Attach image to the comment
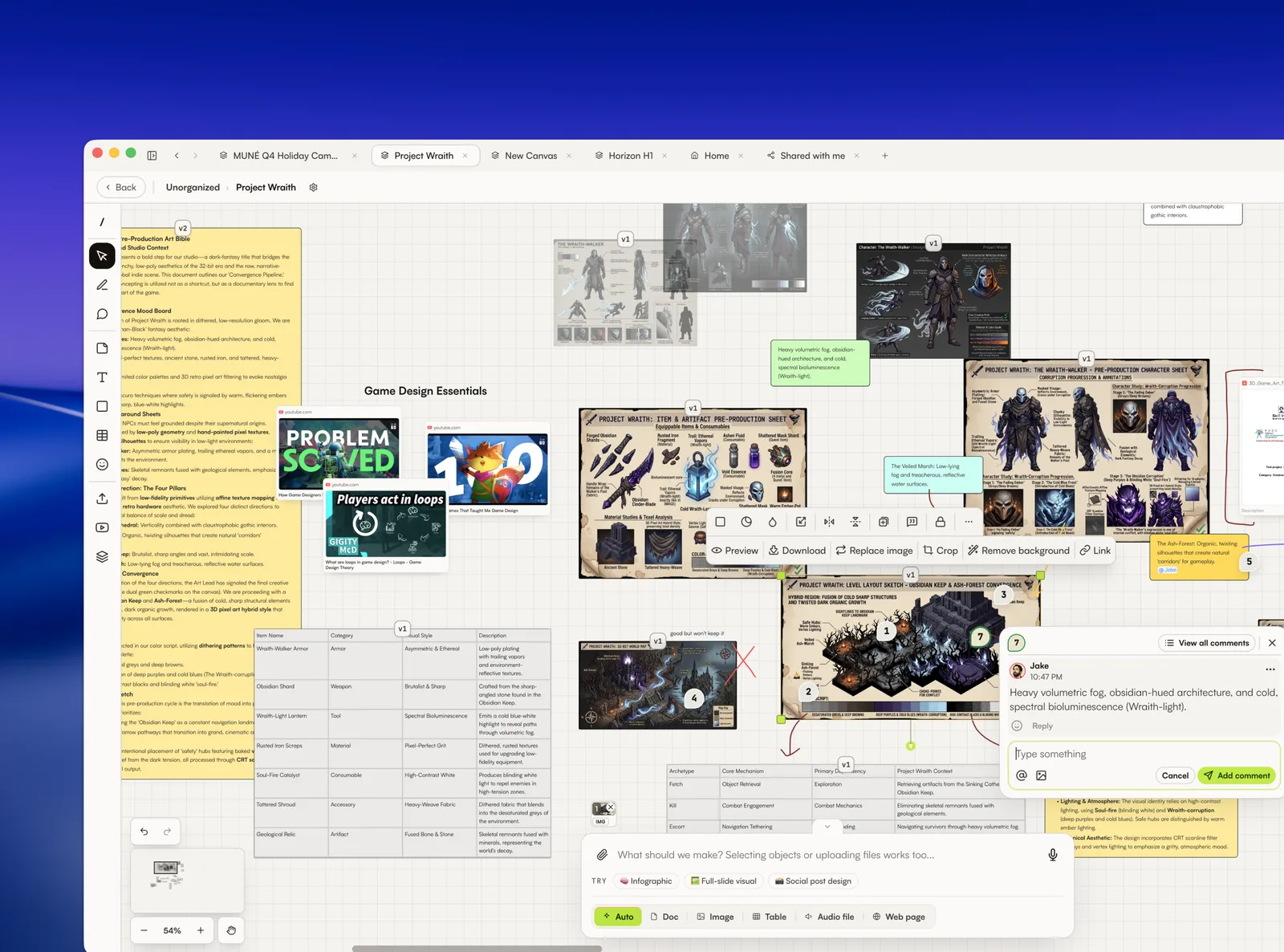 click(x=1041, y=775)
